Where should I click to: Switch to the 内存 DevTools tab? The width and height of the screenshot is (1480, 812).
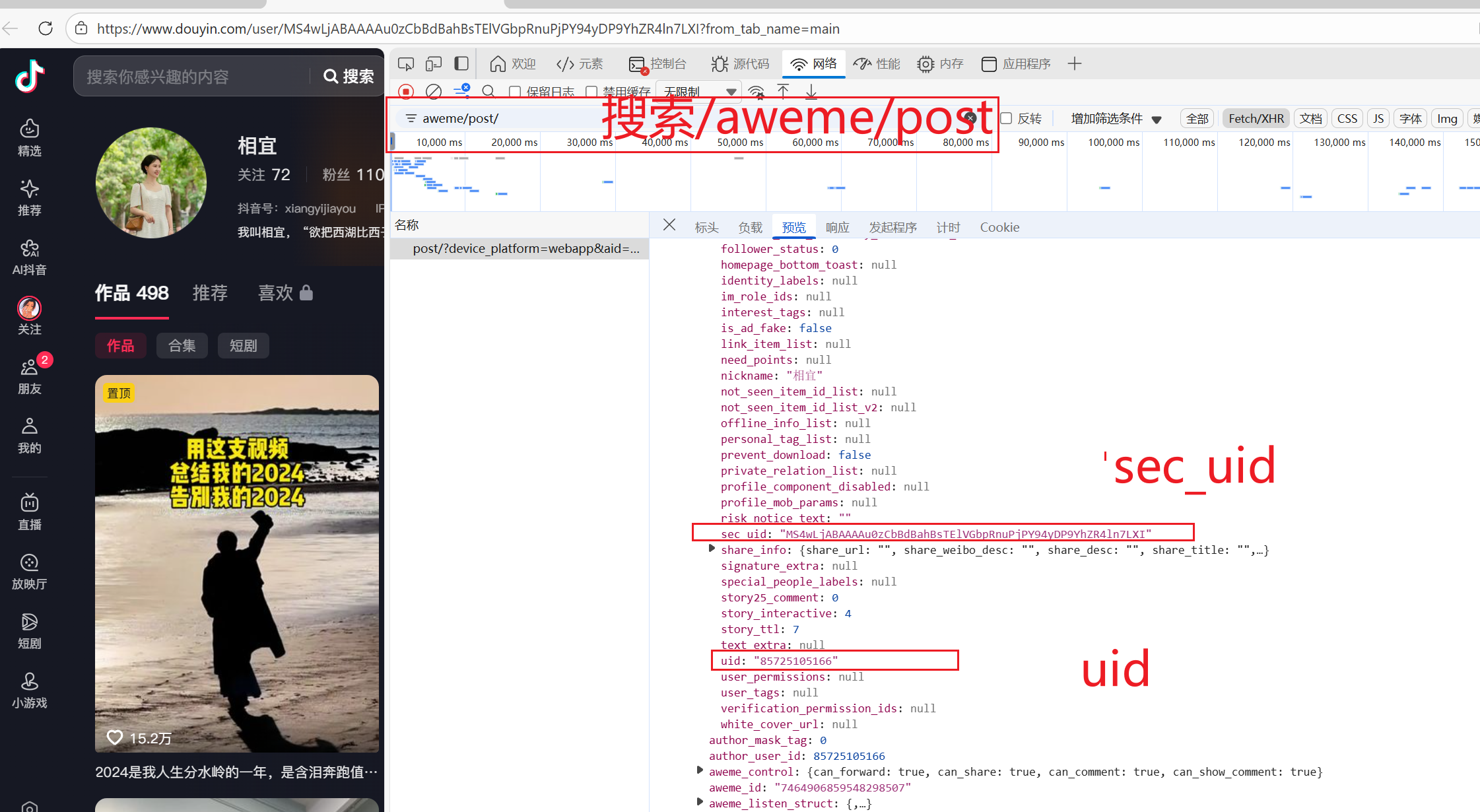940,64
